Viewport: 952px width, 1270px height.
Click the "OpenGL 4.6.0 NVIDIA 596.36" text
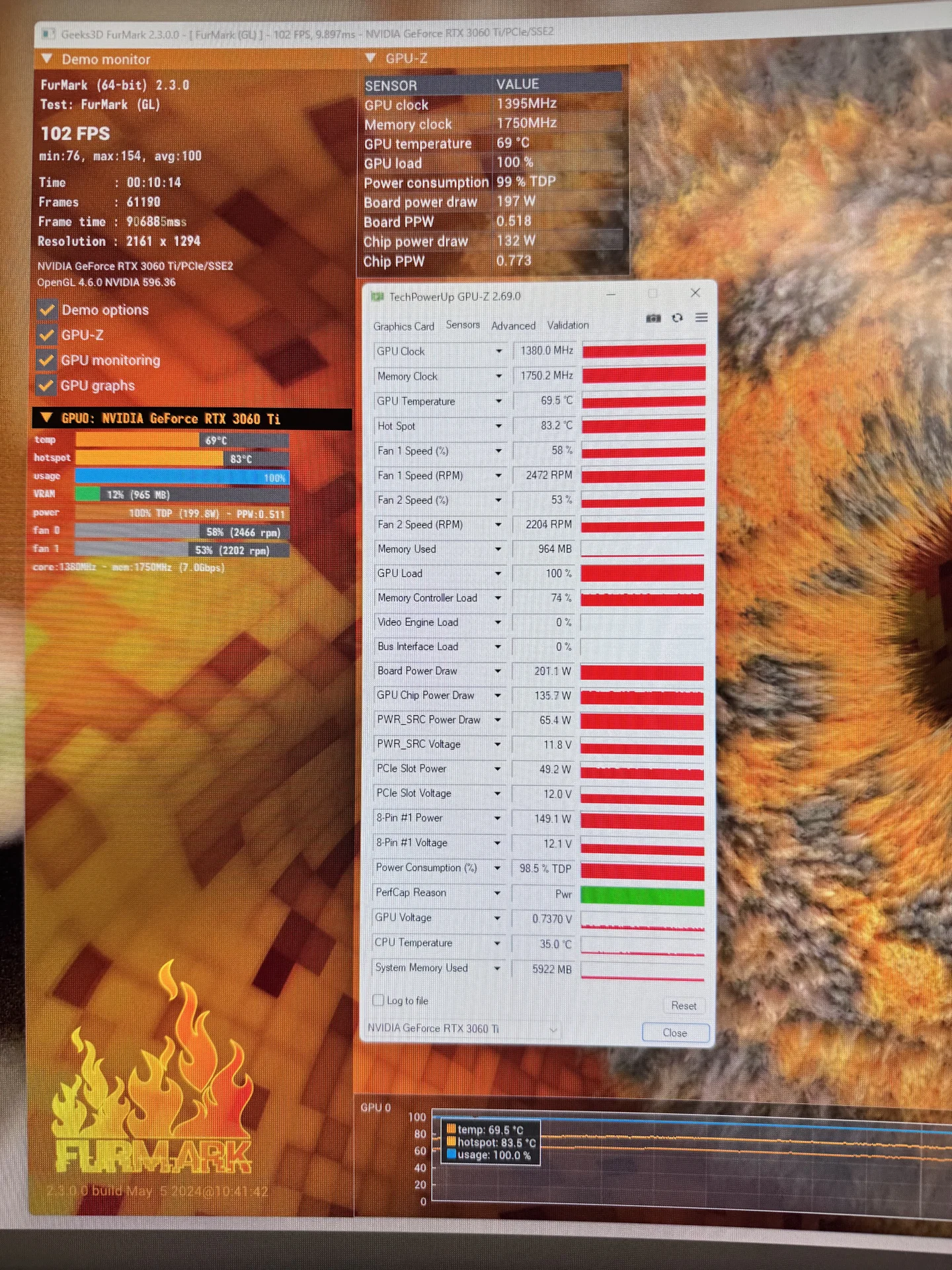click(106, 282)
